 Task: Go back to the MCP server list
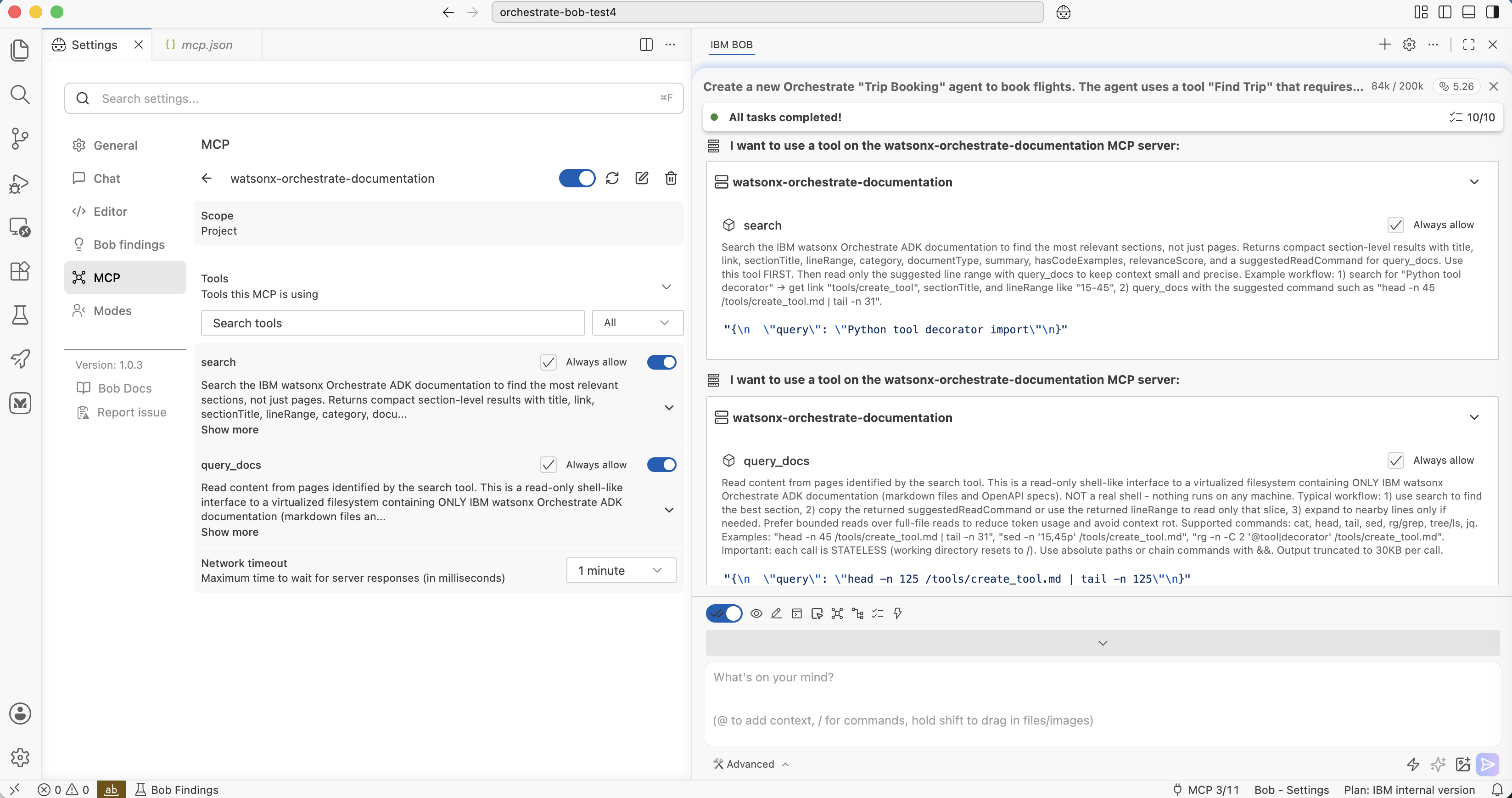(x=207, y=178)
